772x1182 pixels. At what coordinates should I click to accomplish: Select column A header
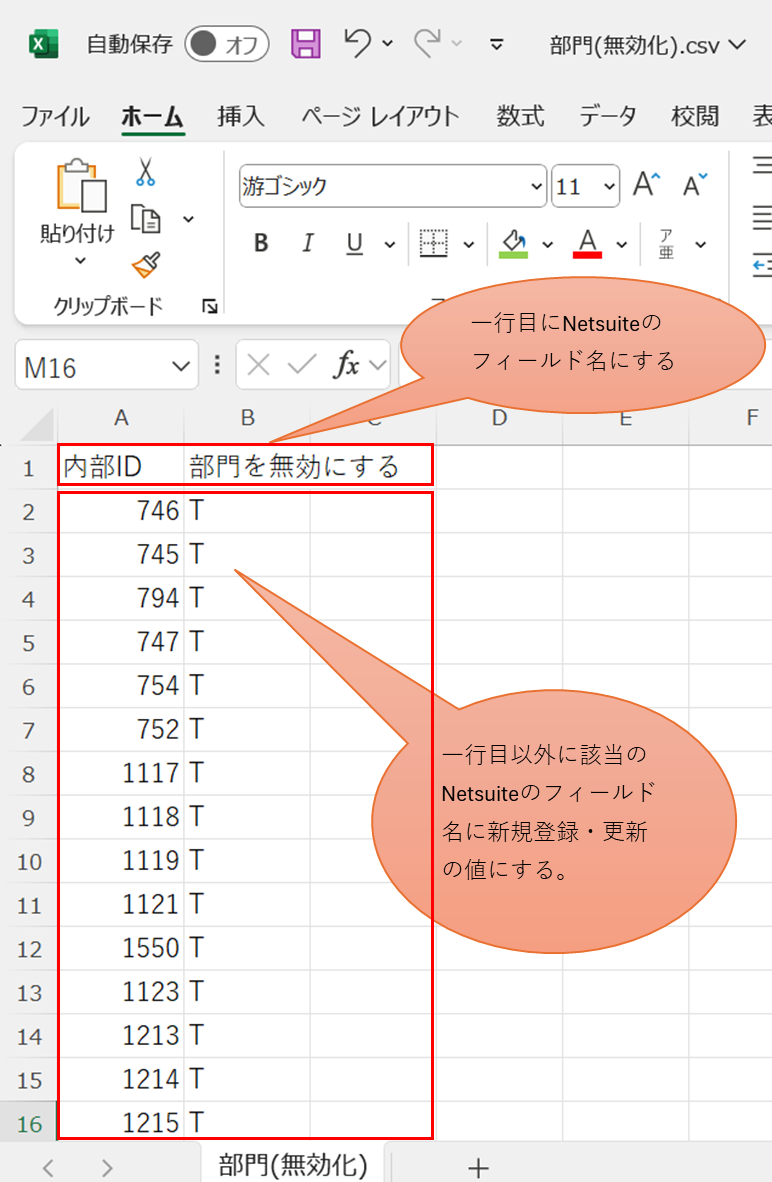point(121,418)
